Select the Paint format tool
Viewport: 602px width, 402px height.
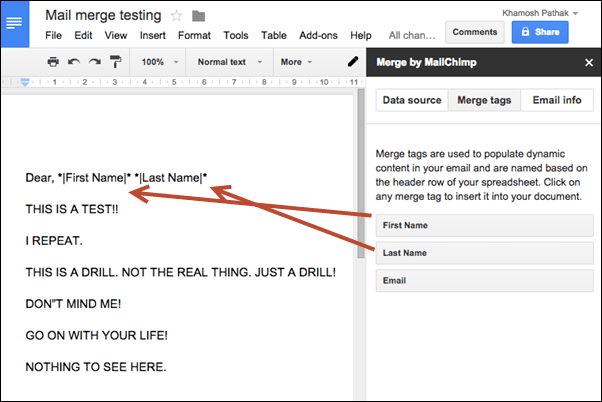115,62
